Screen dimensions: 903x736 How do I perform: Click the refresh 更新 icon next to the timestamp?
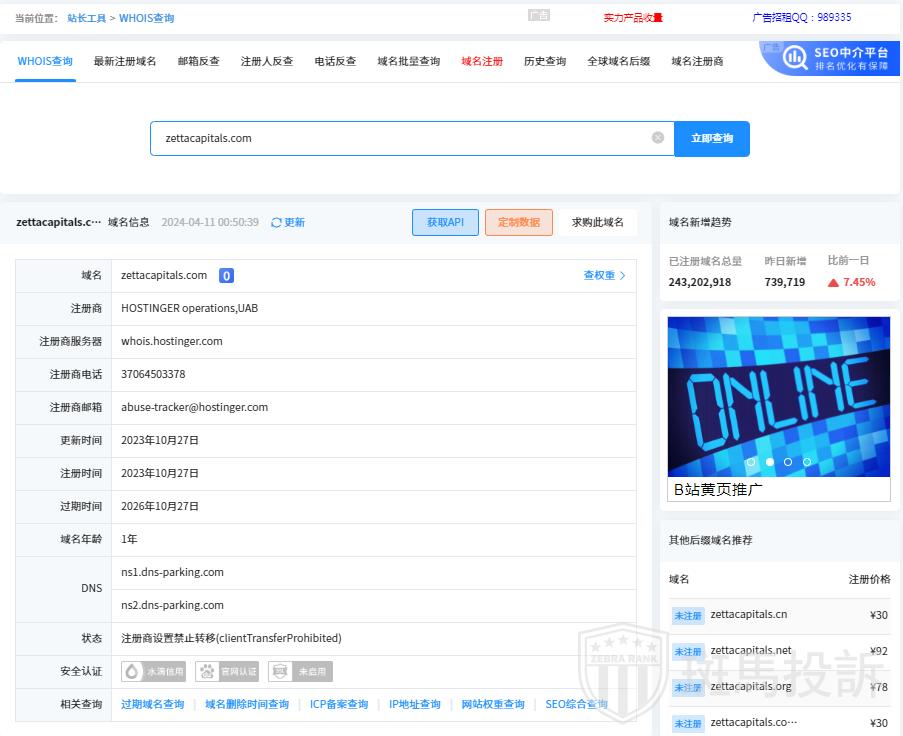coord(277,223)
